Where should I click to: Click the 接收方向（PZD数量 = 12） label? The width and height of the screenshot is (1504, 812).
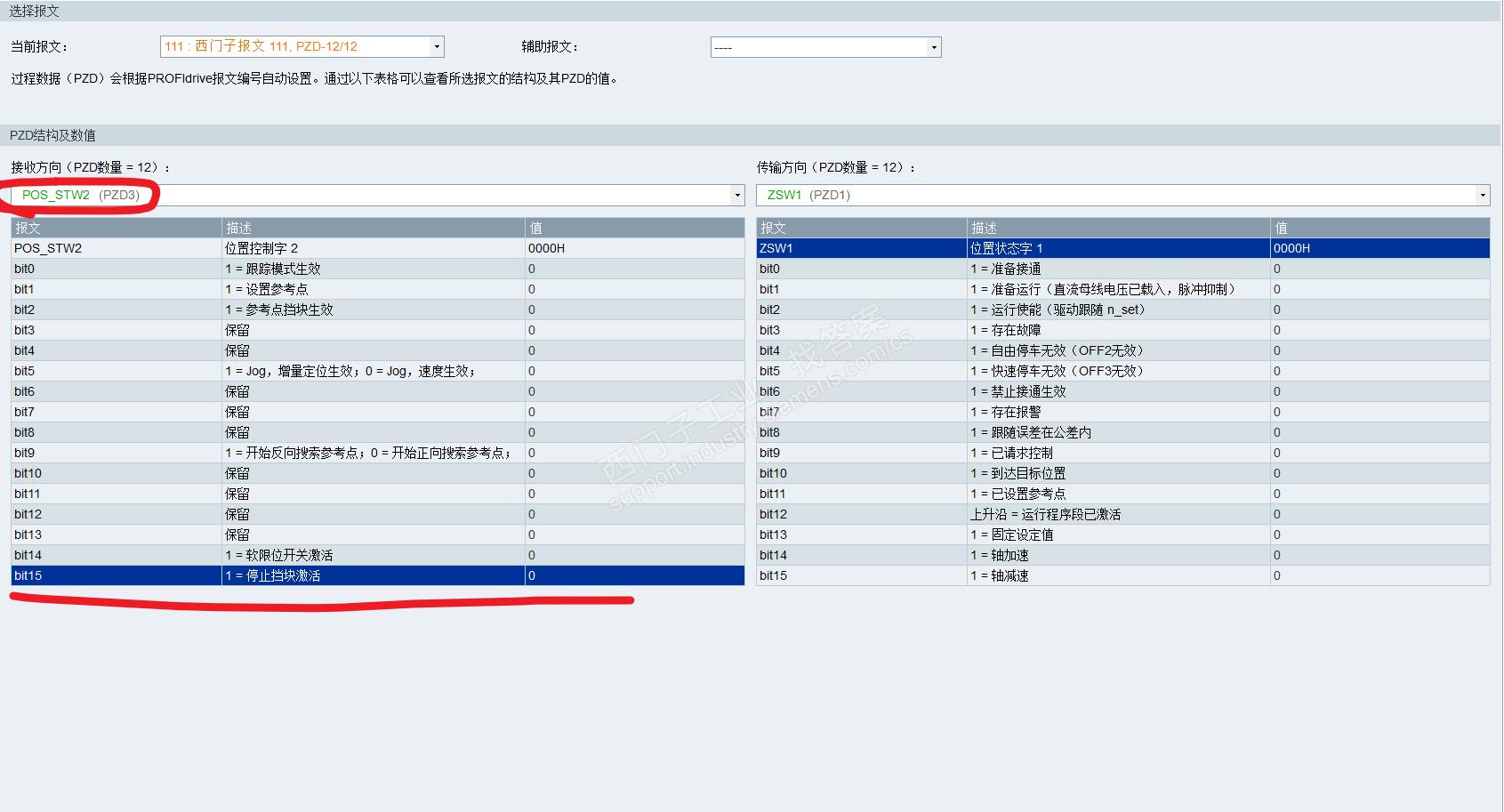91,167
